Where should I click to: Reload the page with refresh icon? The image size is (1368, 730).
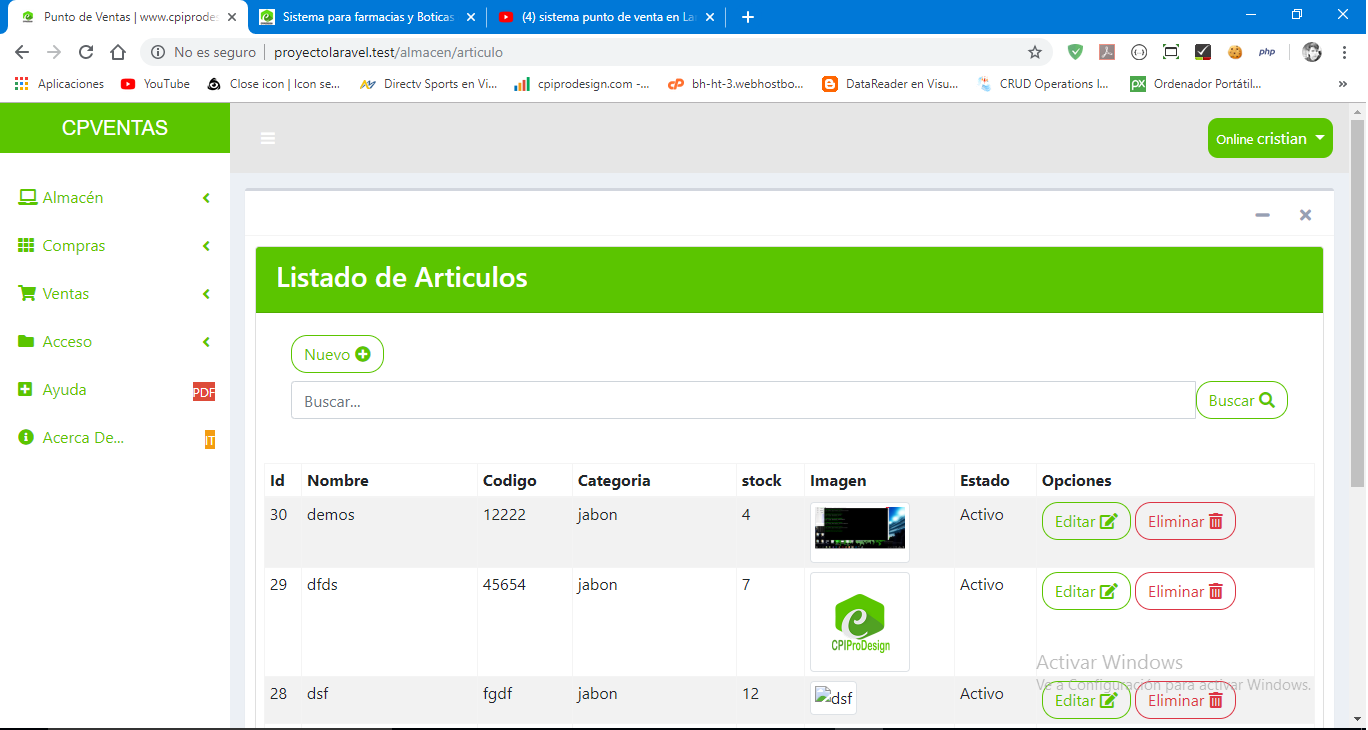[x=86, y=52]
